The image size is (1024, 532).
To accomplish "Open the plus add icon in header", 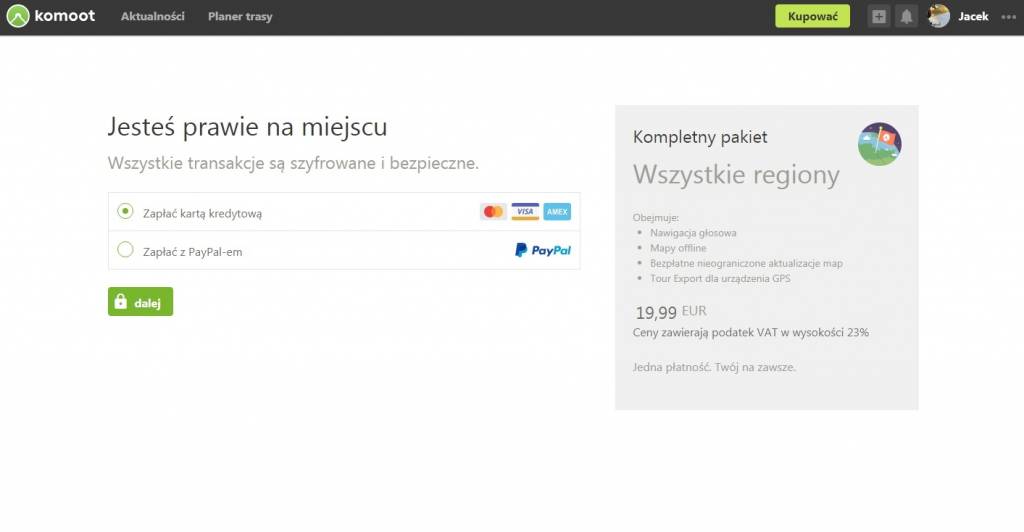I will pyautogui.click(x=879, y=16).
